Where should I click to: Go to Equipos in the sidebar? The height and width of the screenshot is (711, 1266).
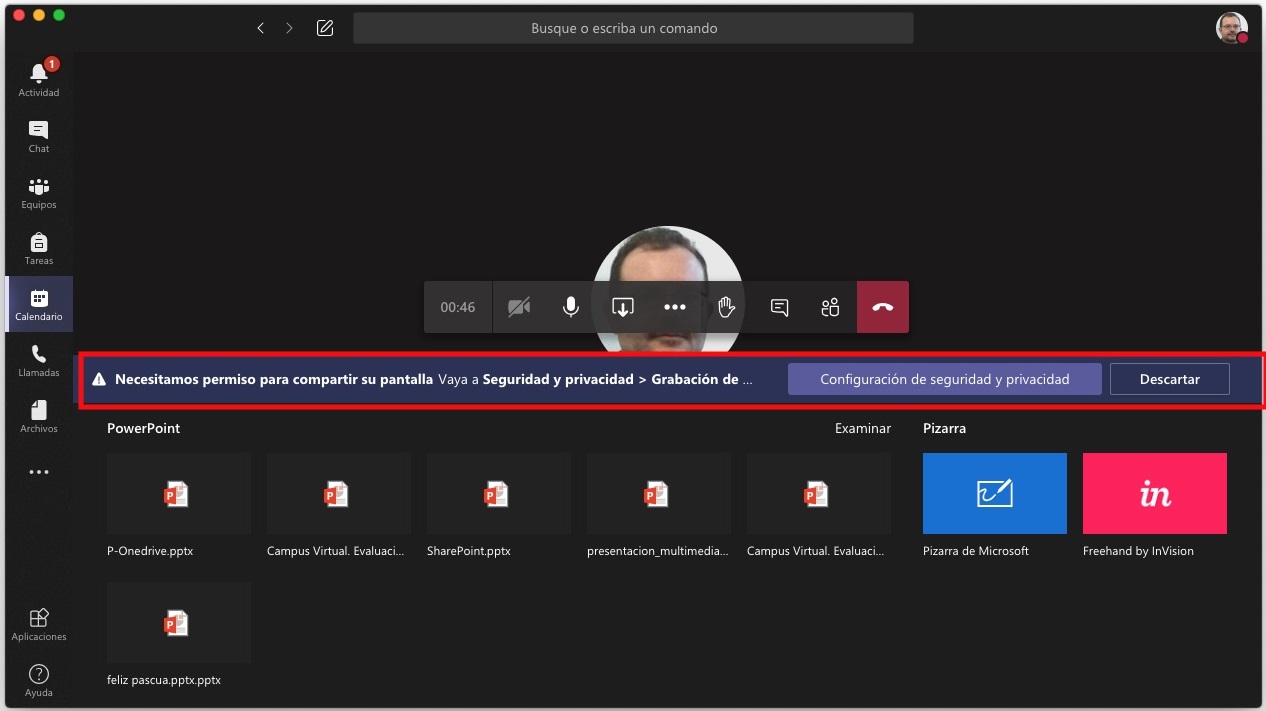[39, 192]
